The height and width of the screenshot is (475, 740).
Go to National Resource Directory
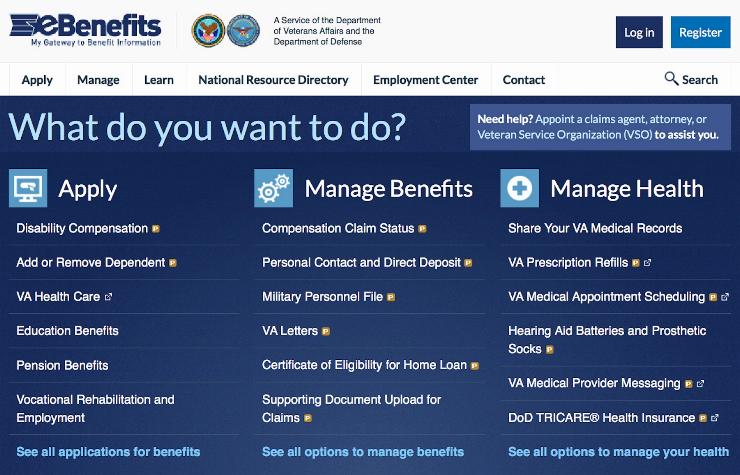tap(273, 80)
